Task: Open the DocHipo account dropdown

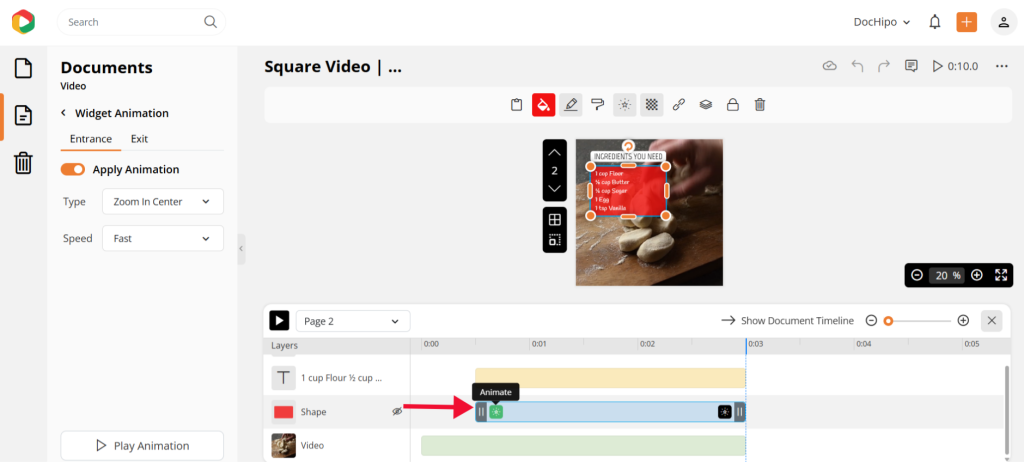Action: coord(882,22)
